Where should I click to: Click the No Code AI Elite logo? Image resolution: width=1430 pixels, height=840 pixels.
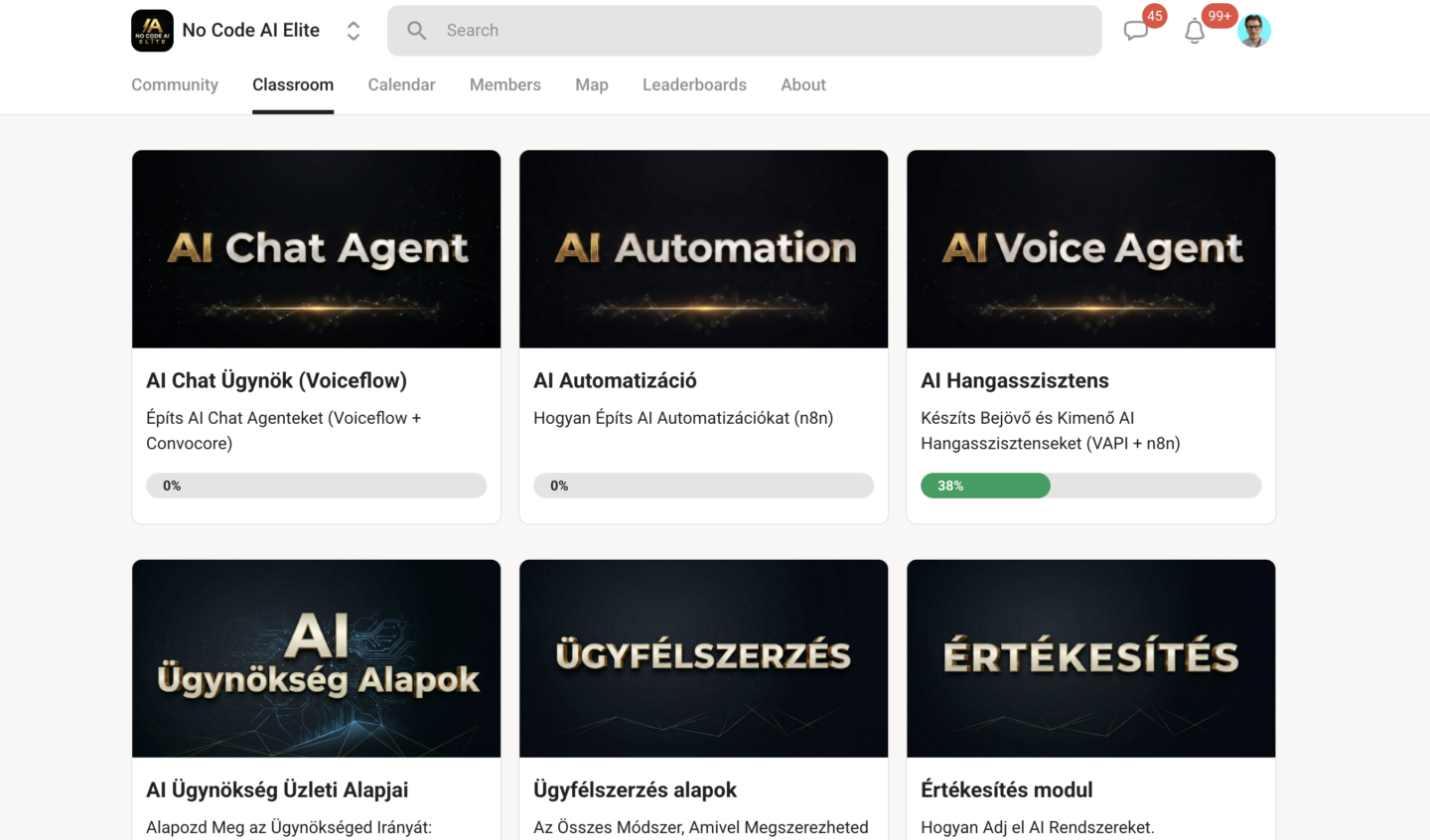click(152, 31)
